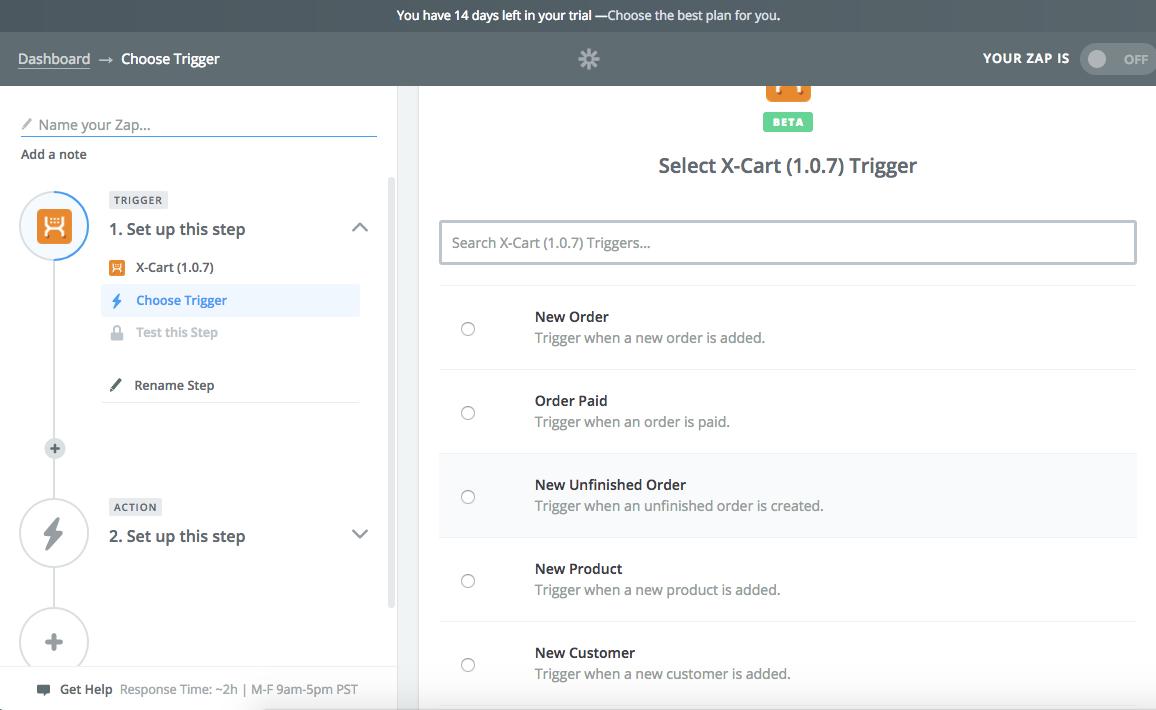Open the Choose Trigger substep

230,301
